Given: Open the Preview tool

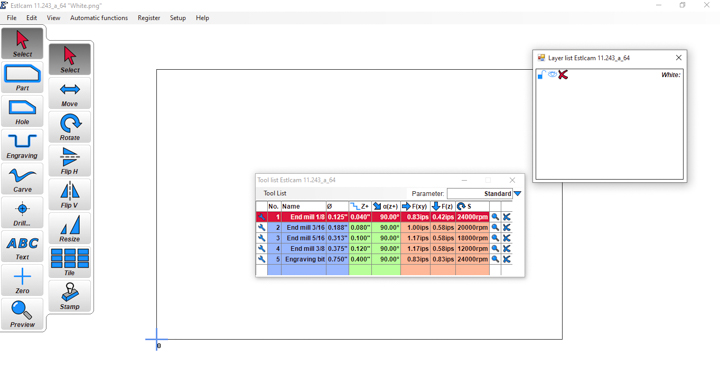Looking at the screenshot, I should pos(22,314).
